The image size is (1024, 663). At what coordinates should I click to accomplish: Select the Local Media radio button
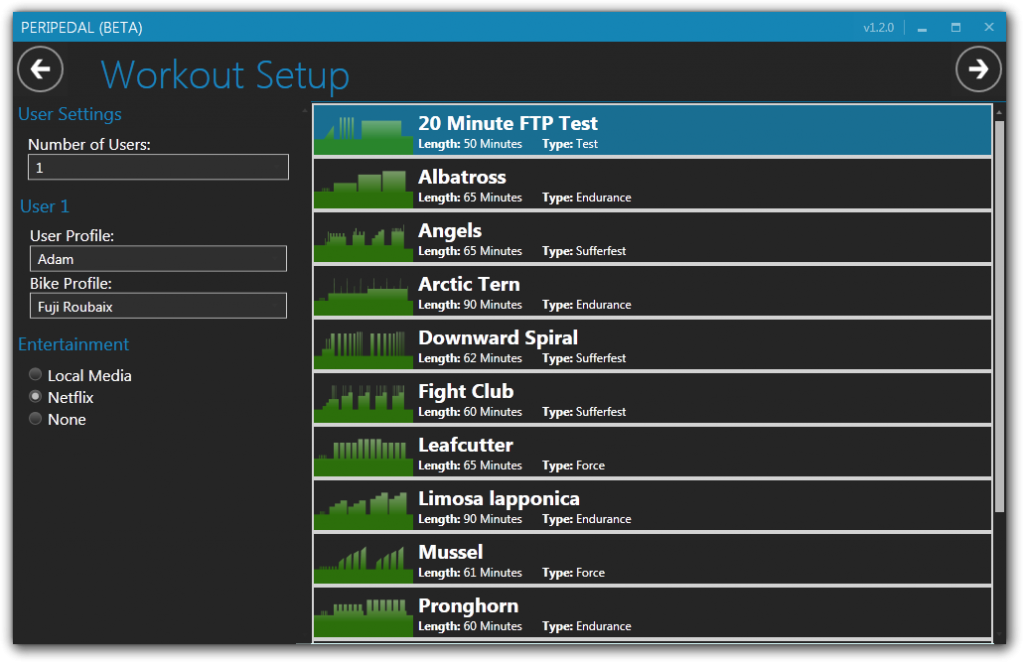pyautogui.click(x=36, y=375)
